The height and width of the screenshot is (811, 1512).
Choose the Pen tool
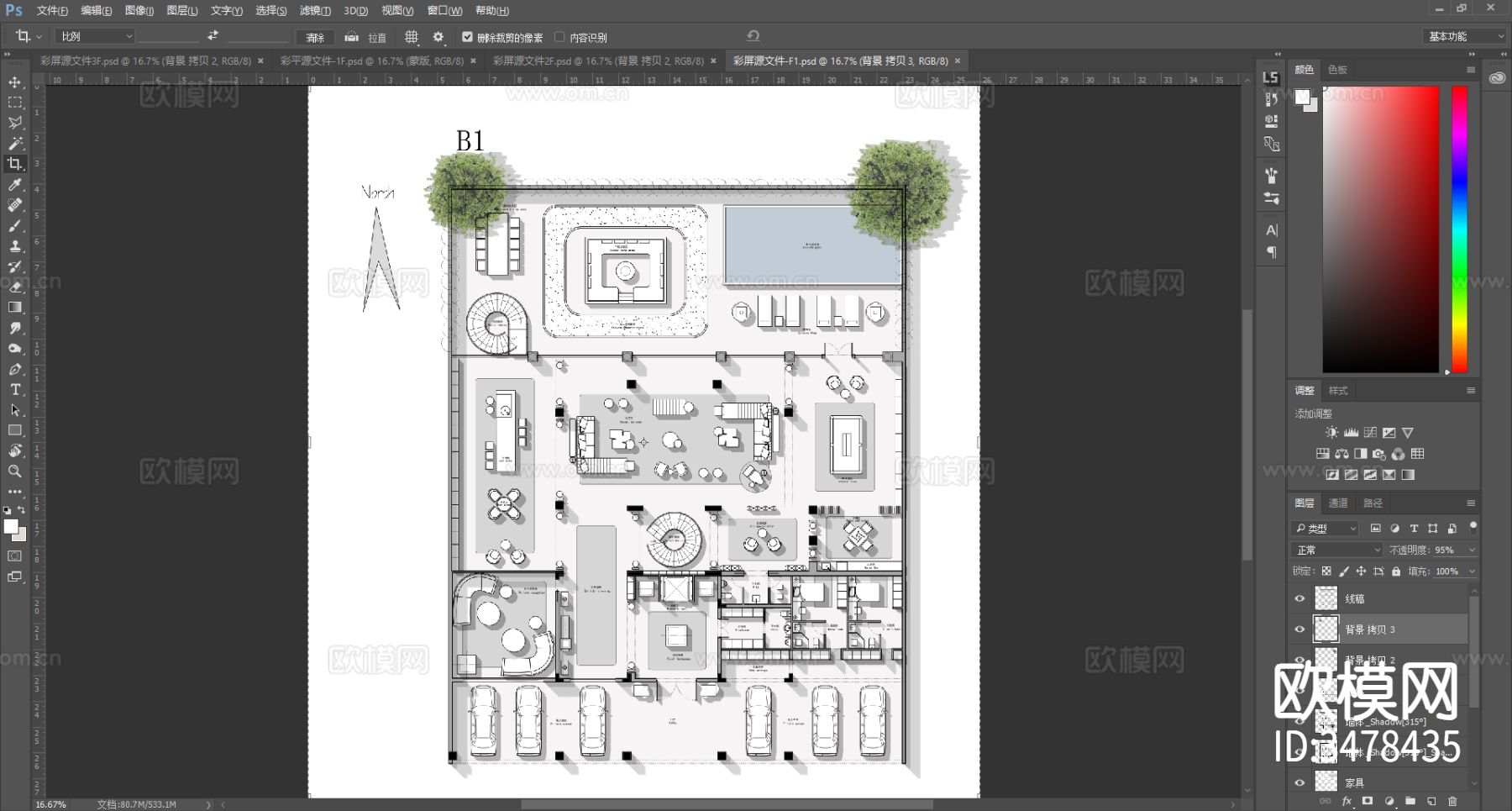pos(15,369)
